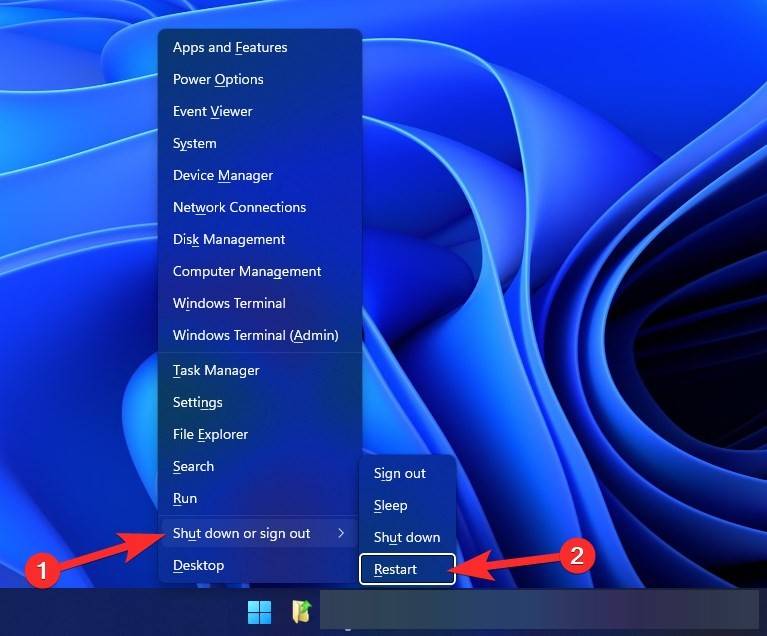Open the folder icon on taskbar
This screenshot has height=636, width=767.
tap(302, 612)
